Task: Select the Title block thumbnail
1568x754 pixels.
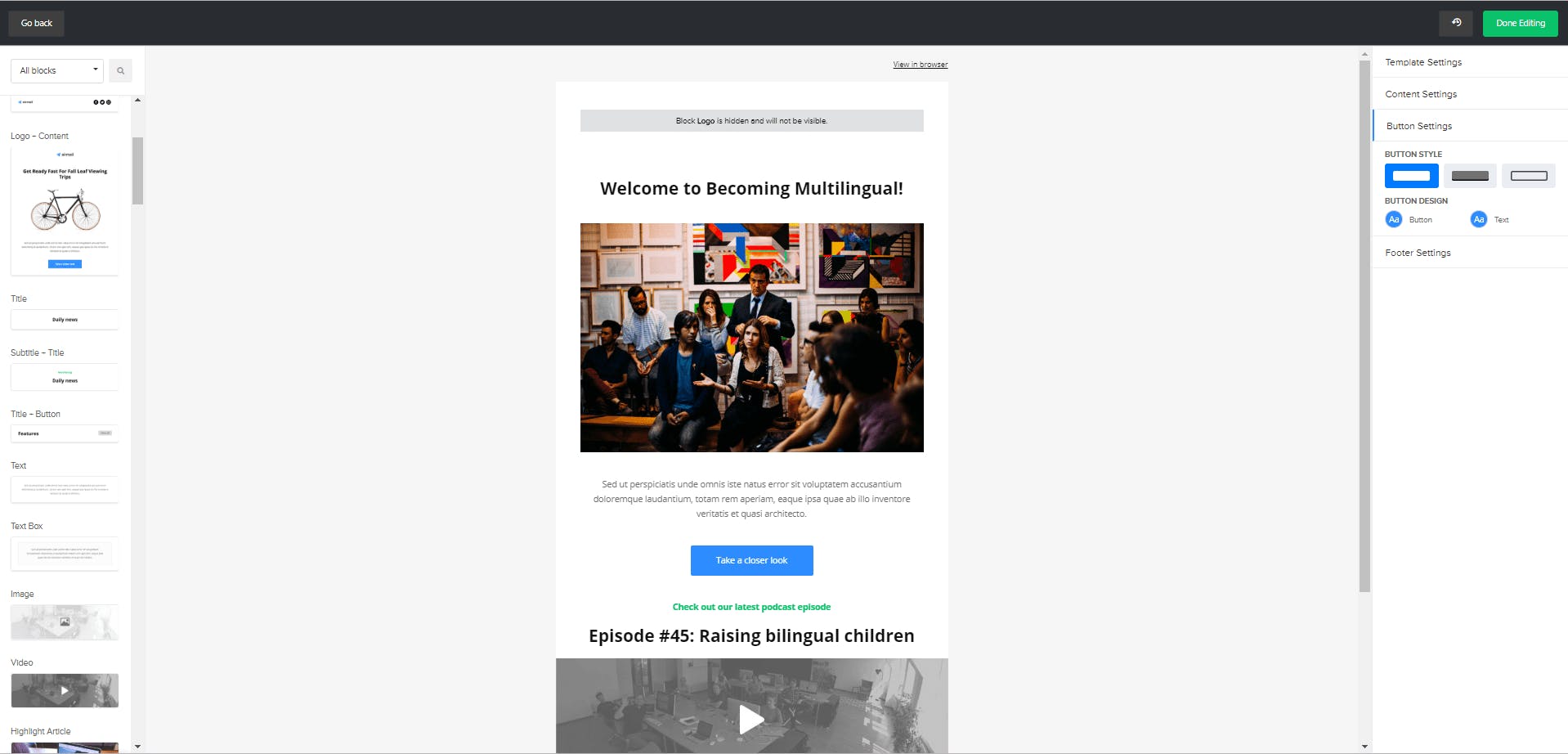Action: click(65, 320)
